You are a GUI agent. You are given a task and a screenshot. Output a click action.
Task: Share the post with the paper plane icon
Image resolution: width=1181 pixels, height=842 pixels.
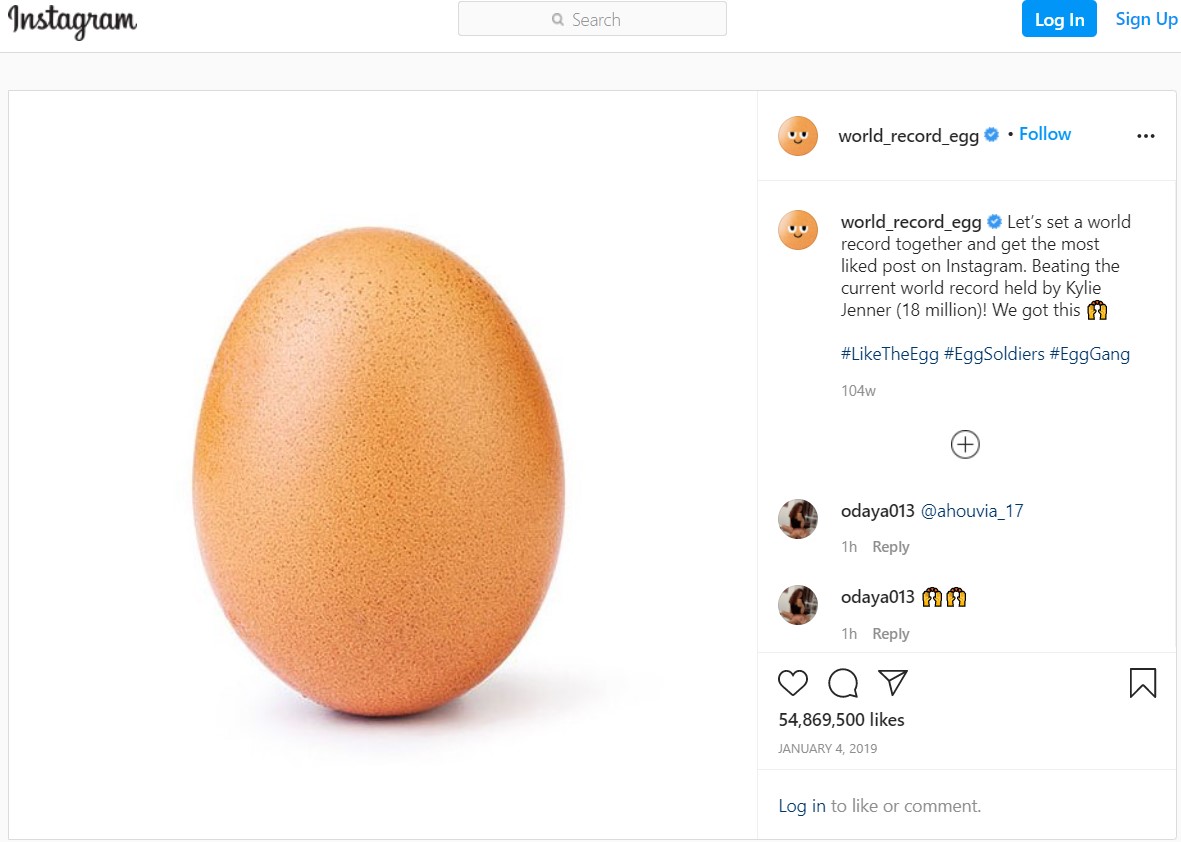pos(893,682)
